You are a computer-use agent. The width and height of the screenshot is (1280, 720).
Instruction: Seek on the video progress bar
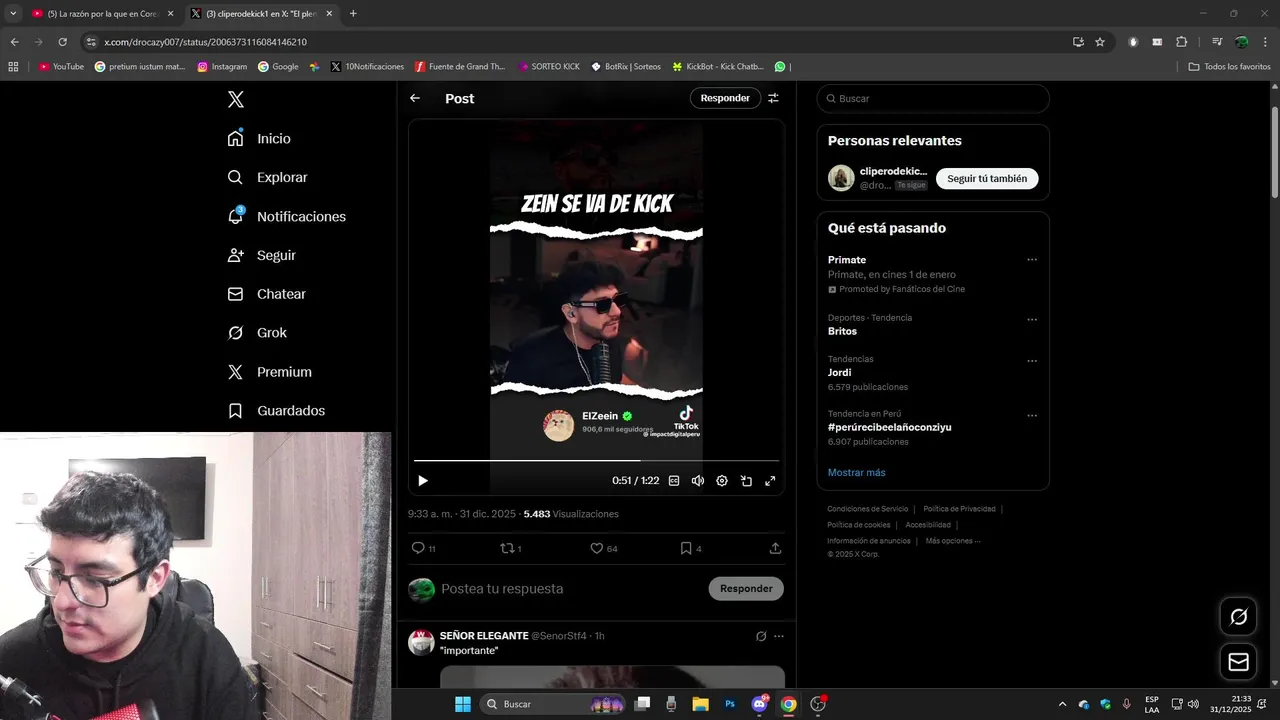596,461
